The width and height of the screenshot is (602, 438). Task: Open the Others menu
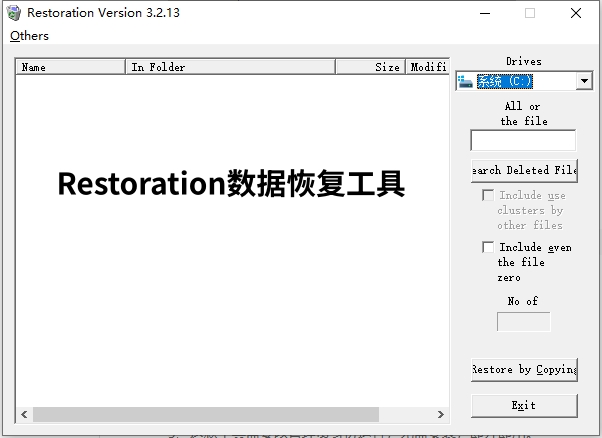tap(29, 36)
